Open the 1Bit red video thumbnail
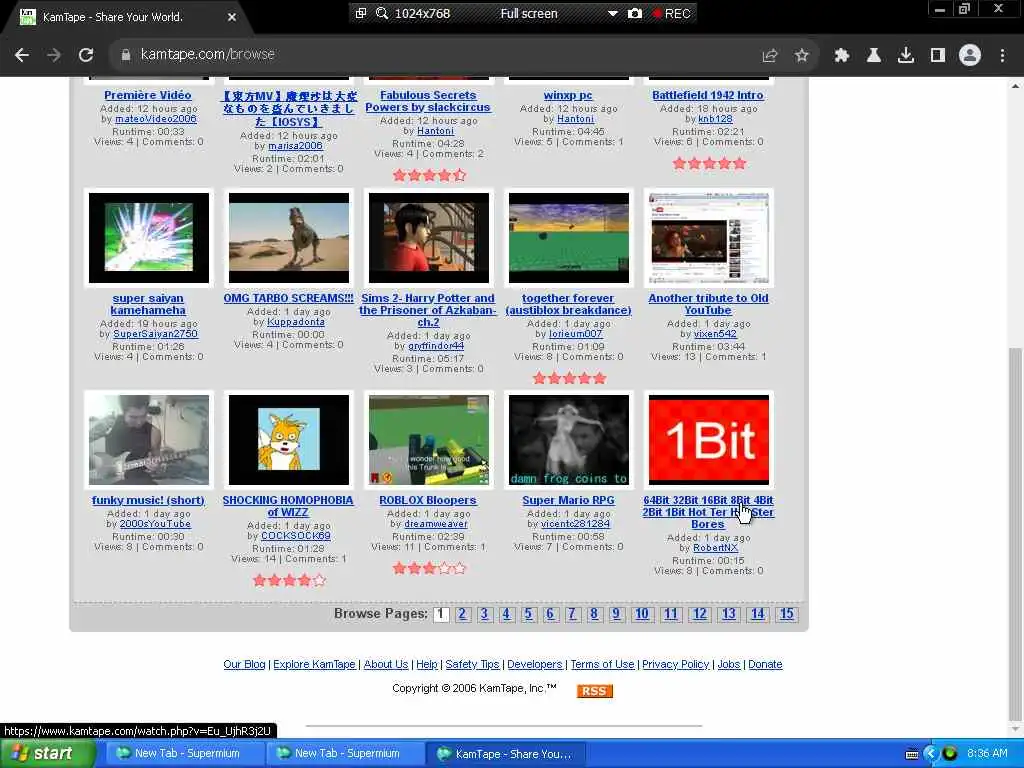The height and width of the screenshot is (768, 1024). tap(709, 440)
